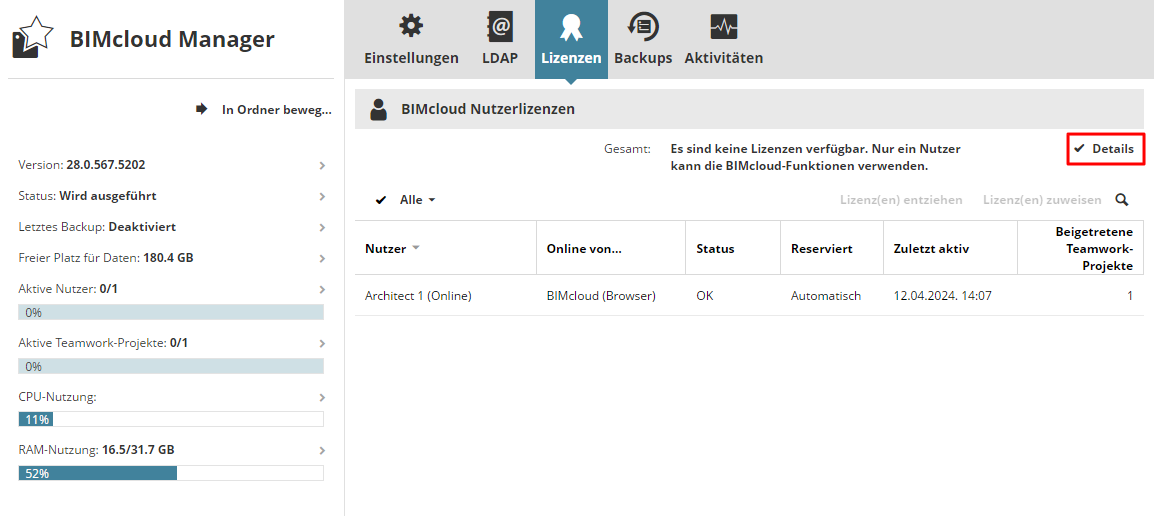The width and height of the screenshot is (1154, 516).
Task: Click the checkmark next to Alle
Action: (380, 200)
